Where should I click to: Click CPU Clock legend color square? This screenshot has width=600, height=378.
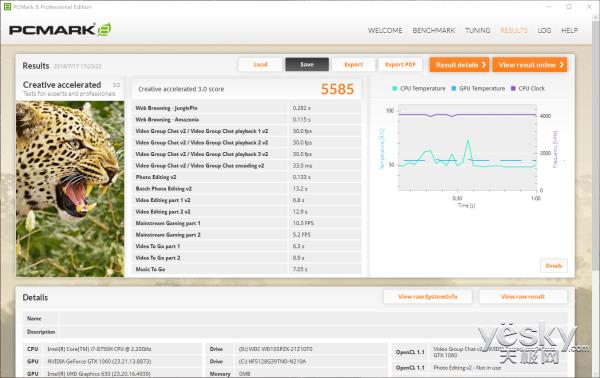(513, 88)
